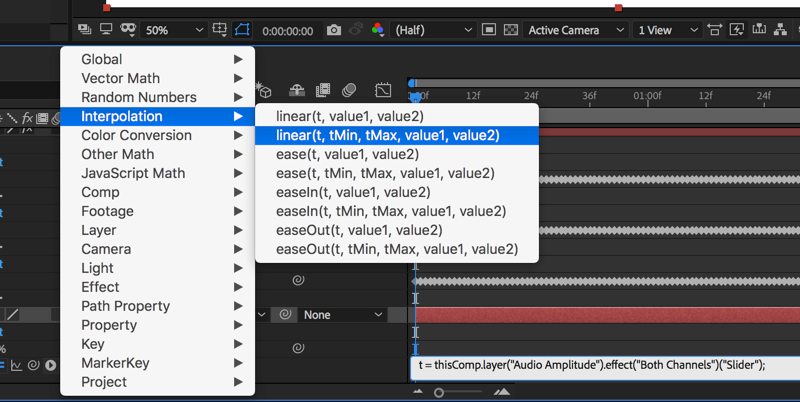Take a snapshot with the camera icon
The width and height of the screenshot is (800, 402).
coord(334,31)
